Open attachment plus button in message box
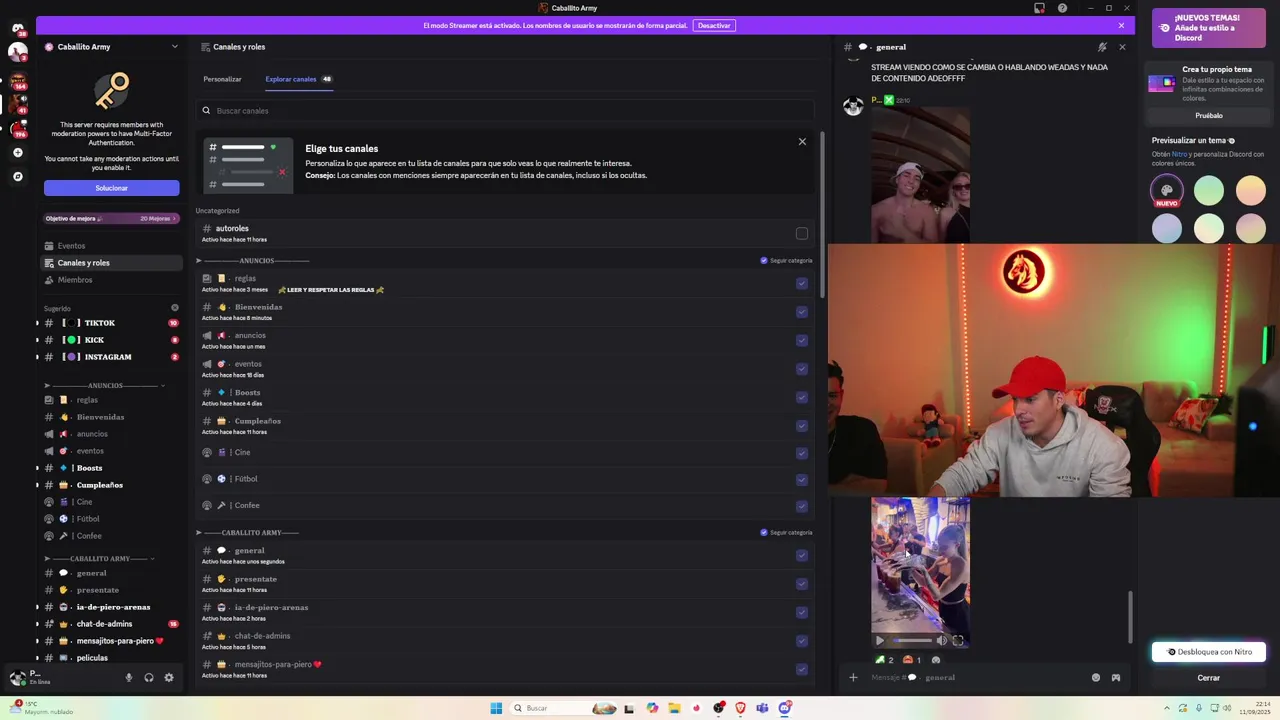 coord(853,677)
